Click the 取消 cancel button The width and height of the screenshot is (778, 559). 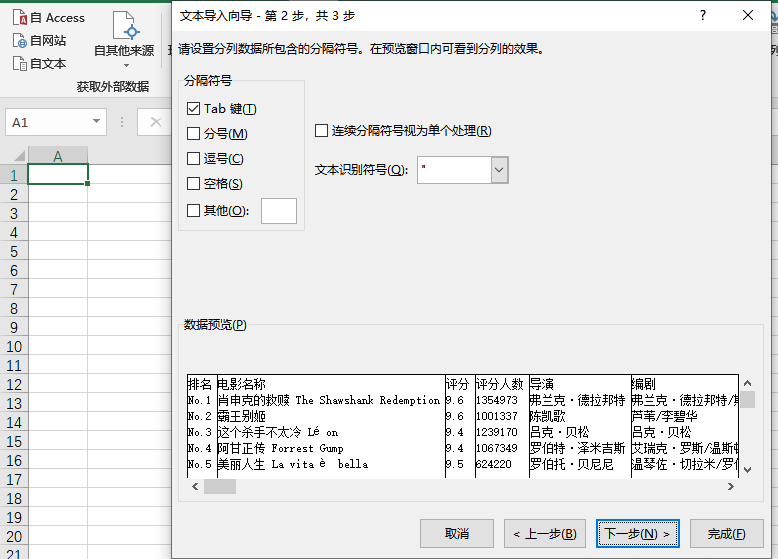[456, 534]
